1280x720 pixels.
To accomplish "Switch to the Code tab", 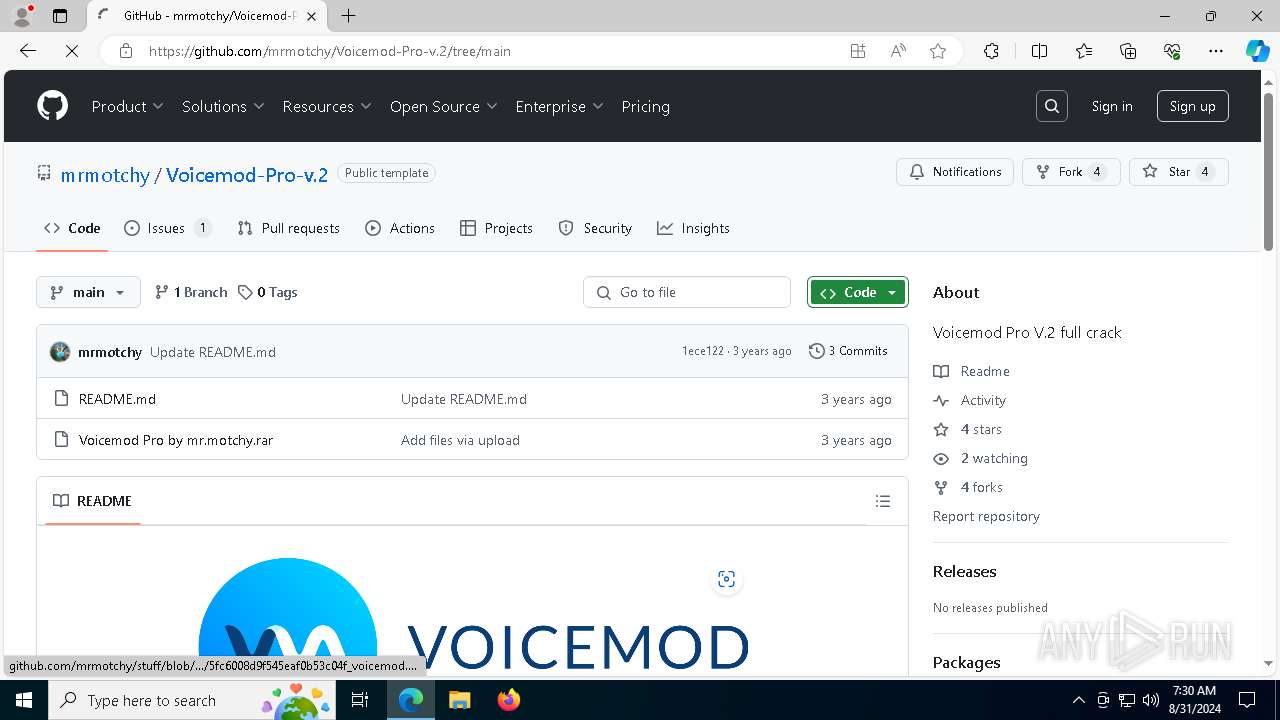I will click(72, 228).
